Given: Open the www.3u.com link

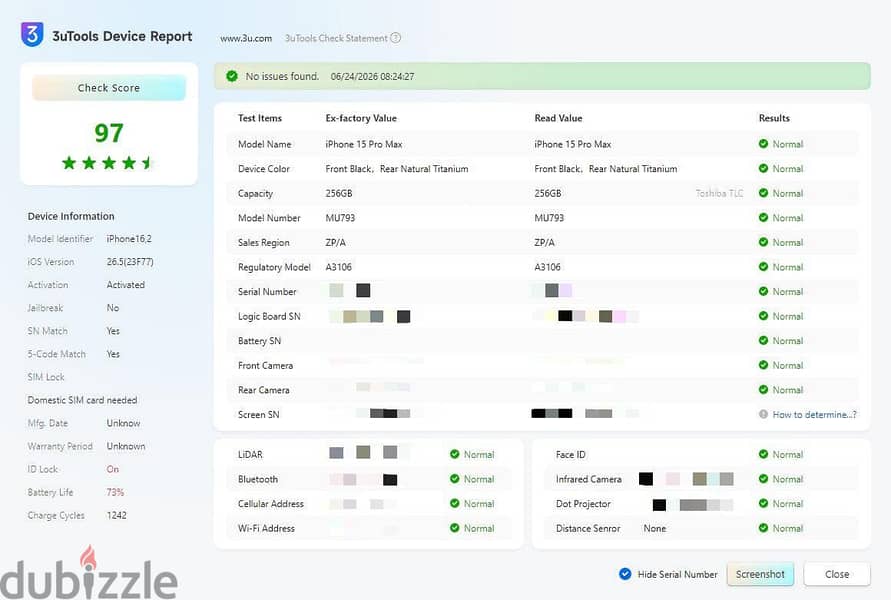Looking at the screenshot, I should [246, 38].
